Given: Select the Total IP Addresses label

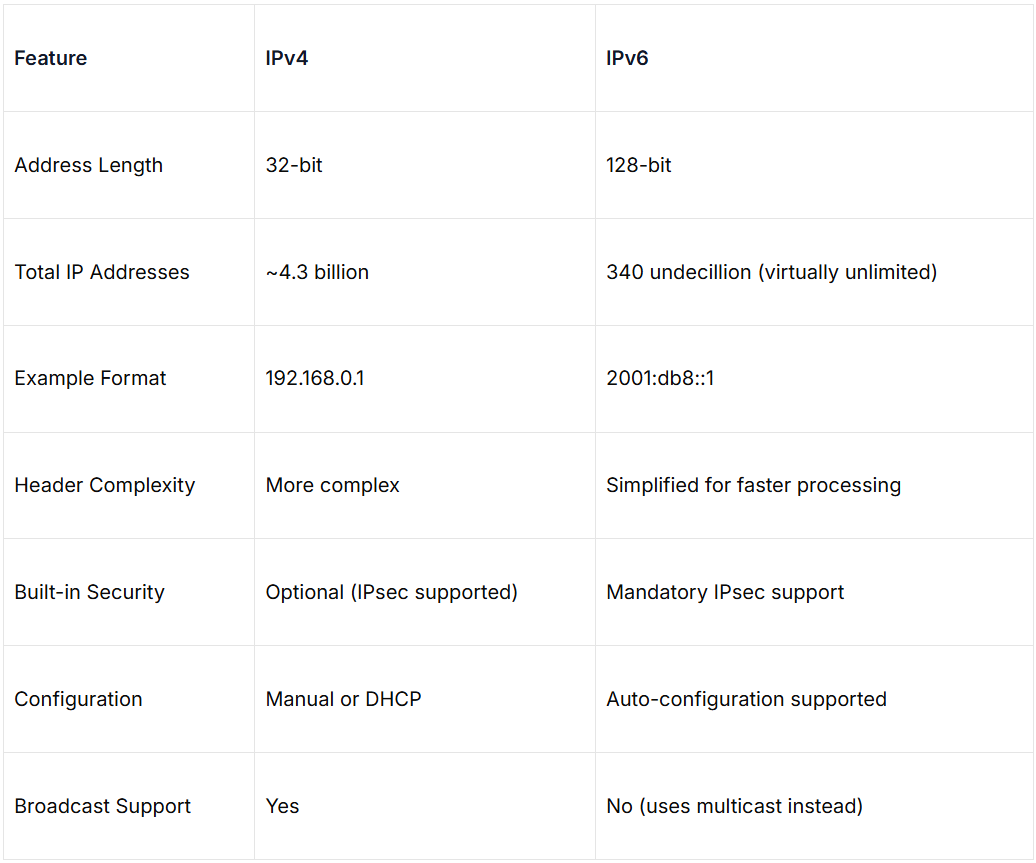Looking at the screenshot, I should tap(102, 272).
